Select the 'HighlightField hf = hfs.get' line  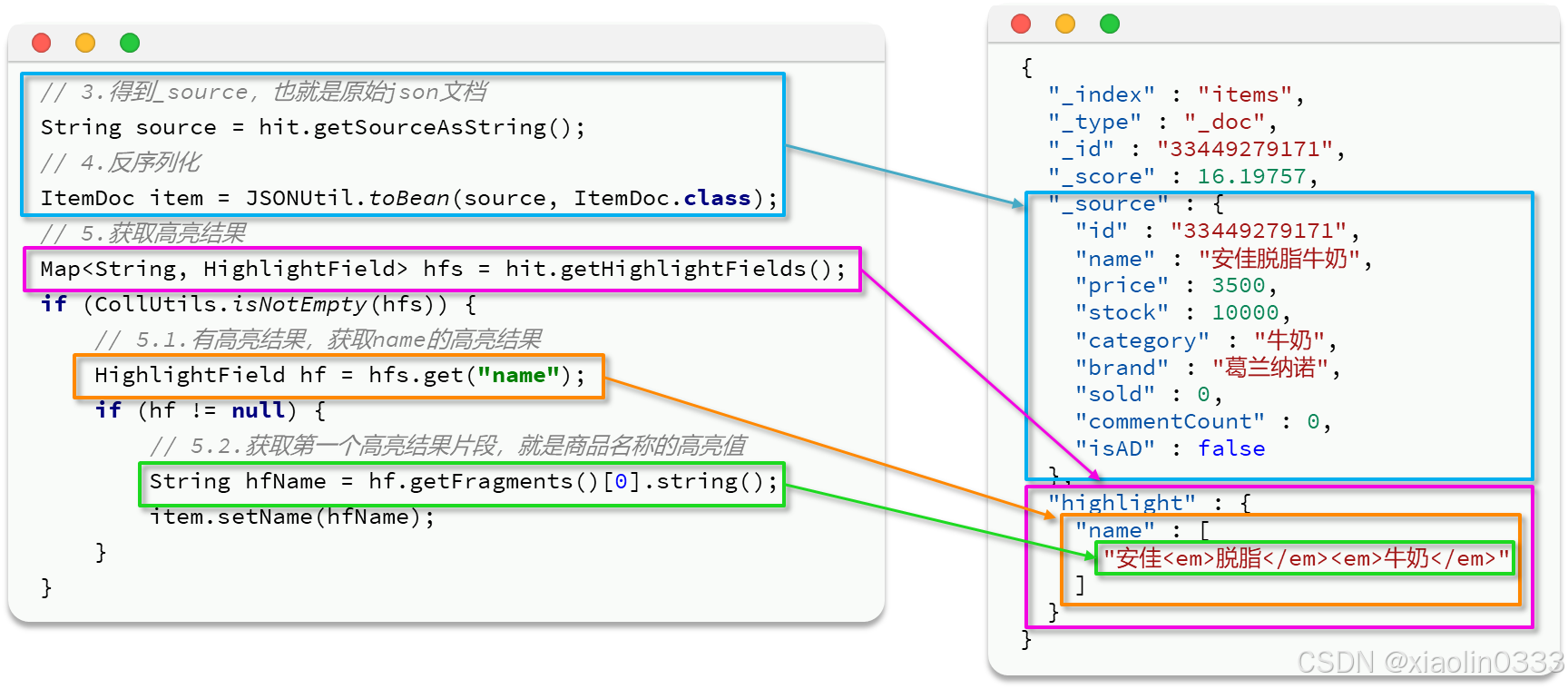click(340, 375)
